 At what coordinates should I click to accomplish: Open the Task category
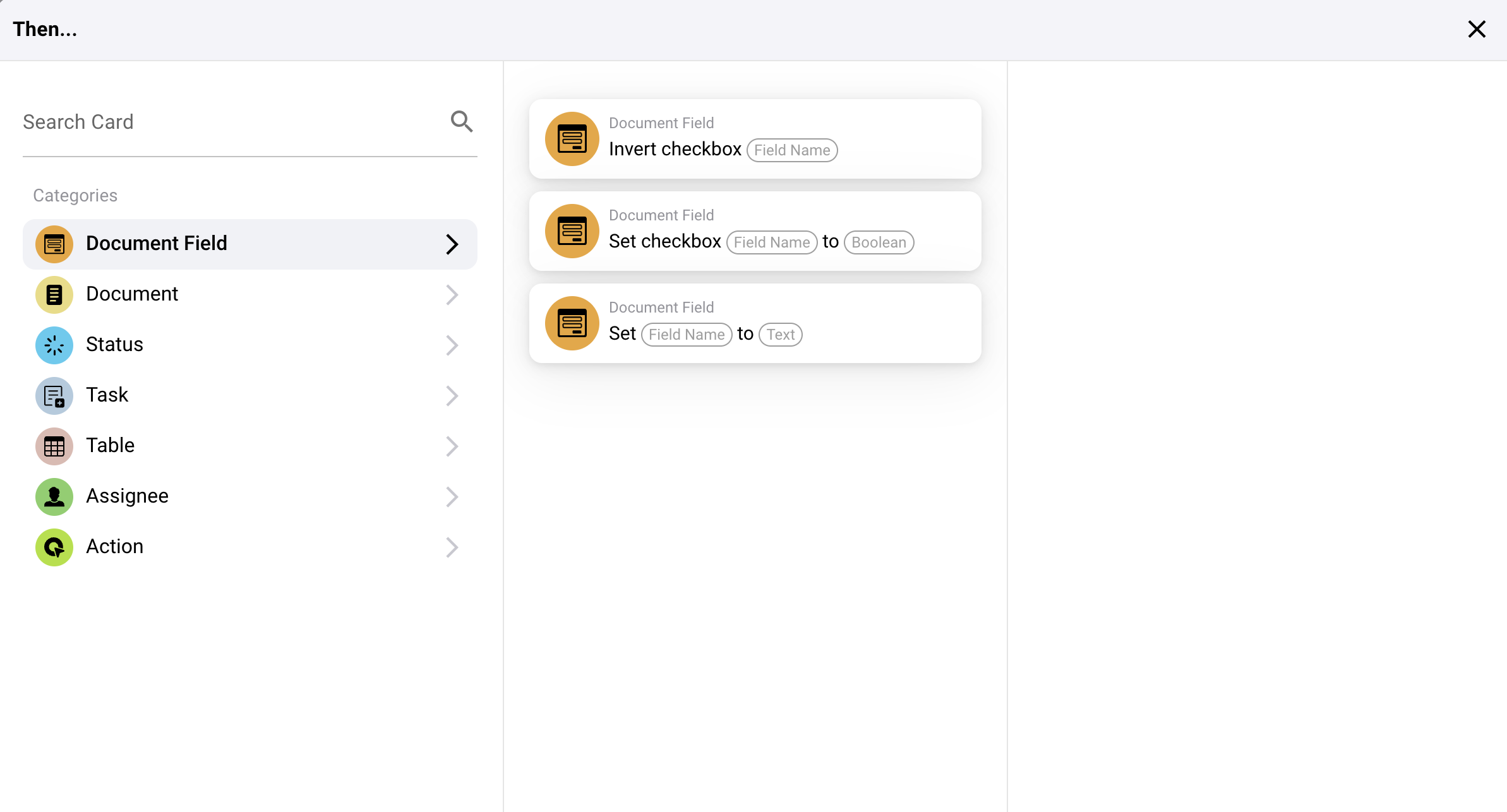107,395
